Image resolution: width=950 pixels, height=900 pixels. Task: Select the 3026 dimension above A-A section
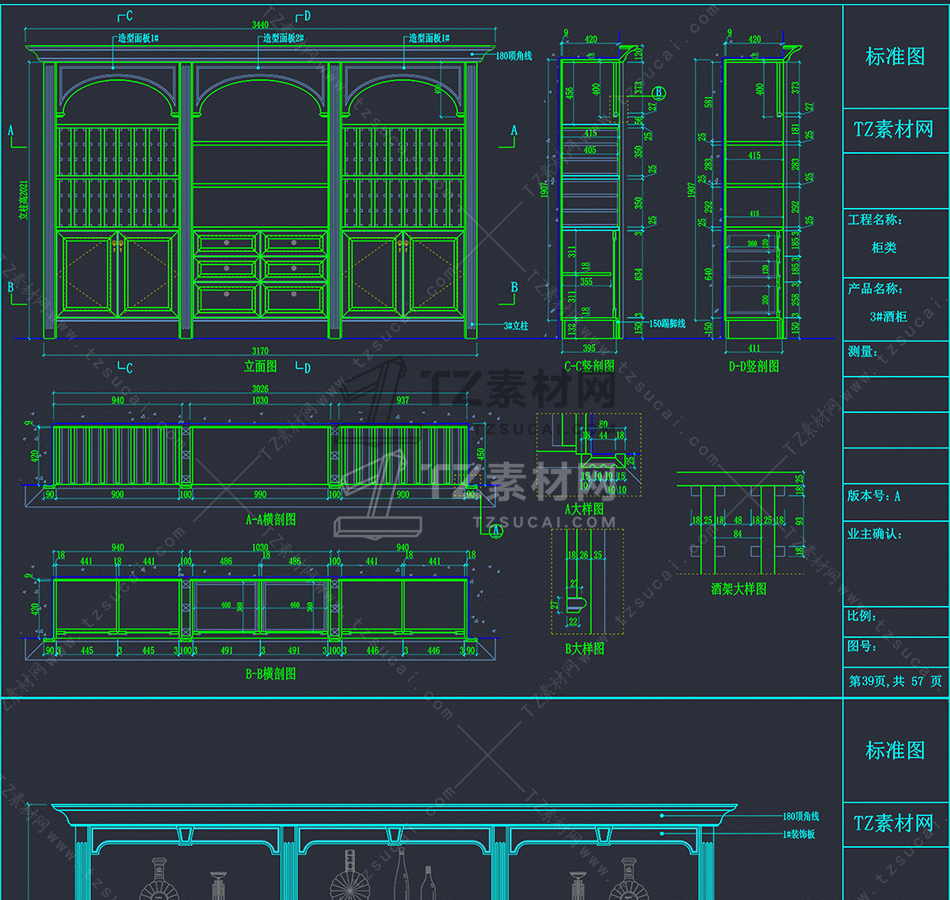tap(260, 388)
